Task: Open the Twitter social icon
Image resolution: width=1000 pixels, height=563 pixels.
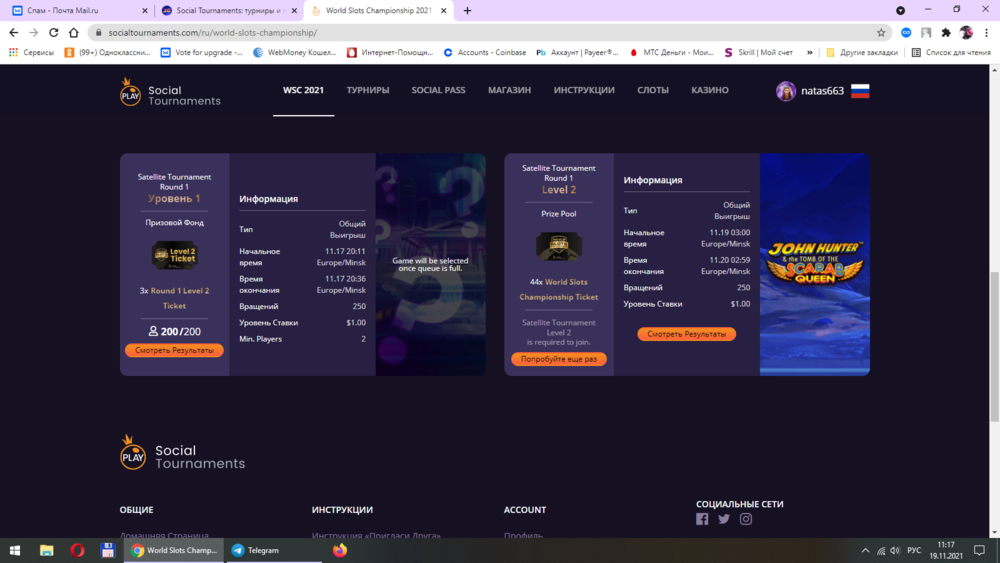Action: (724, 519)
